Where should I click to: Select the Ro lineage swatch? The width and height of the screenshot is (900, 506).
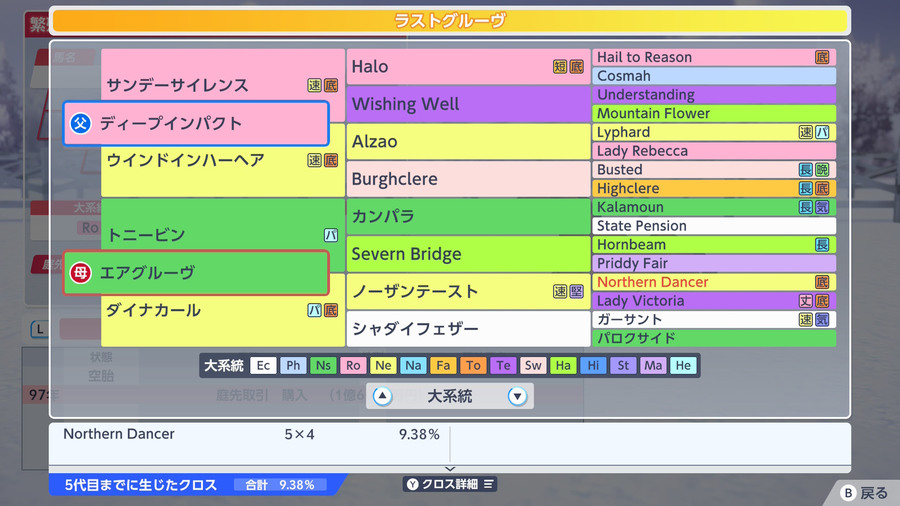tap(353, 365)
